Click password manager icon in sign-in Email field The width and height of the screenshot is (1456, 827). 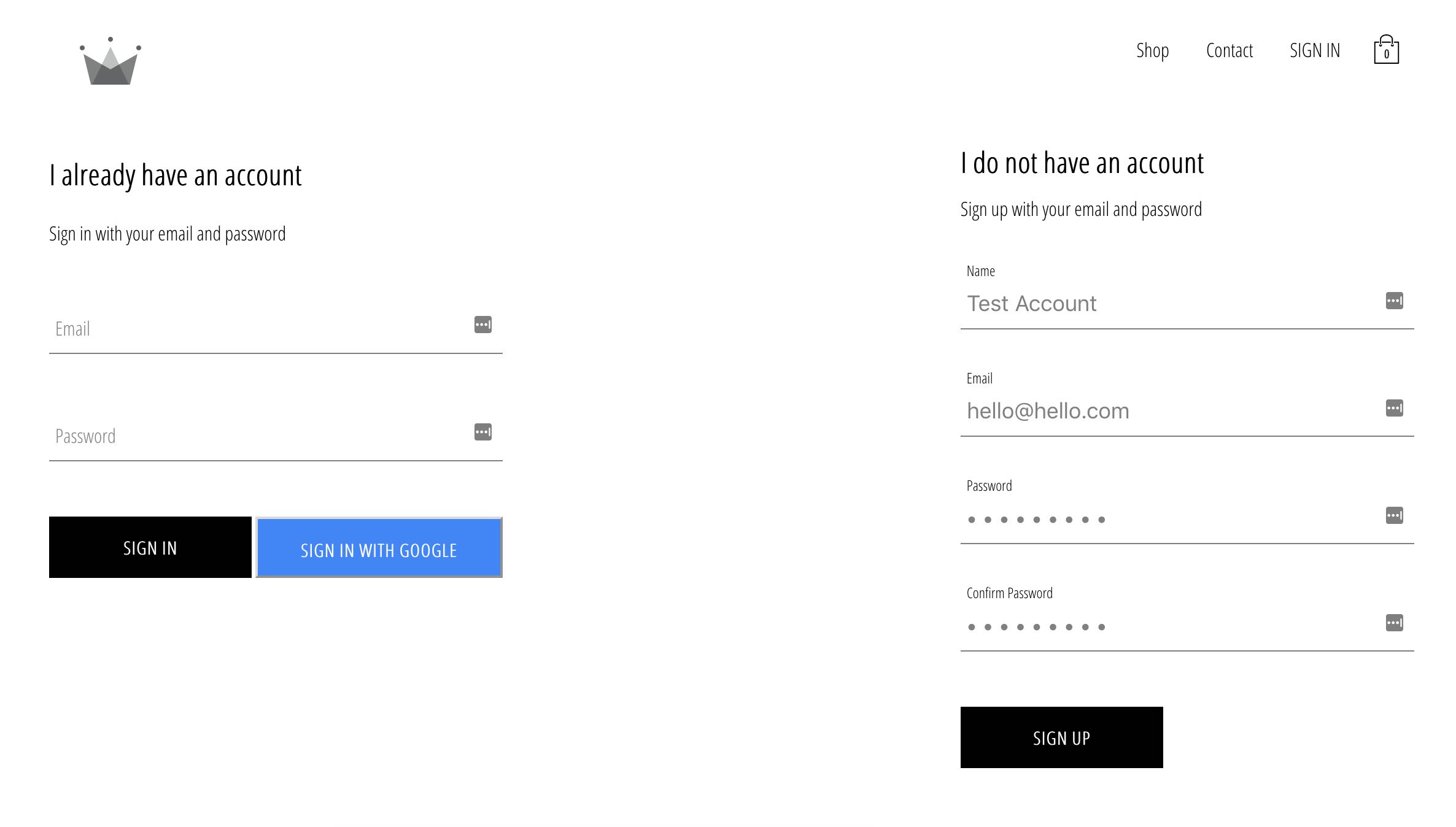[483, 325]
